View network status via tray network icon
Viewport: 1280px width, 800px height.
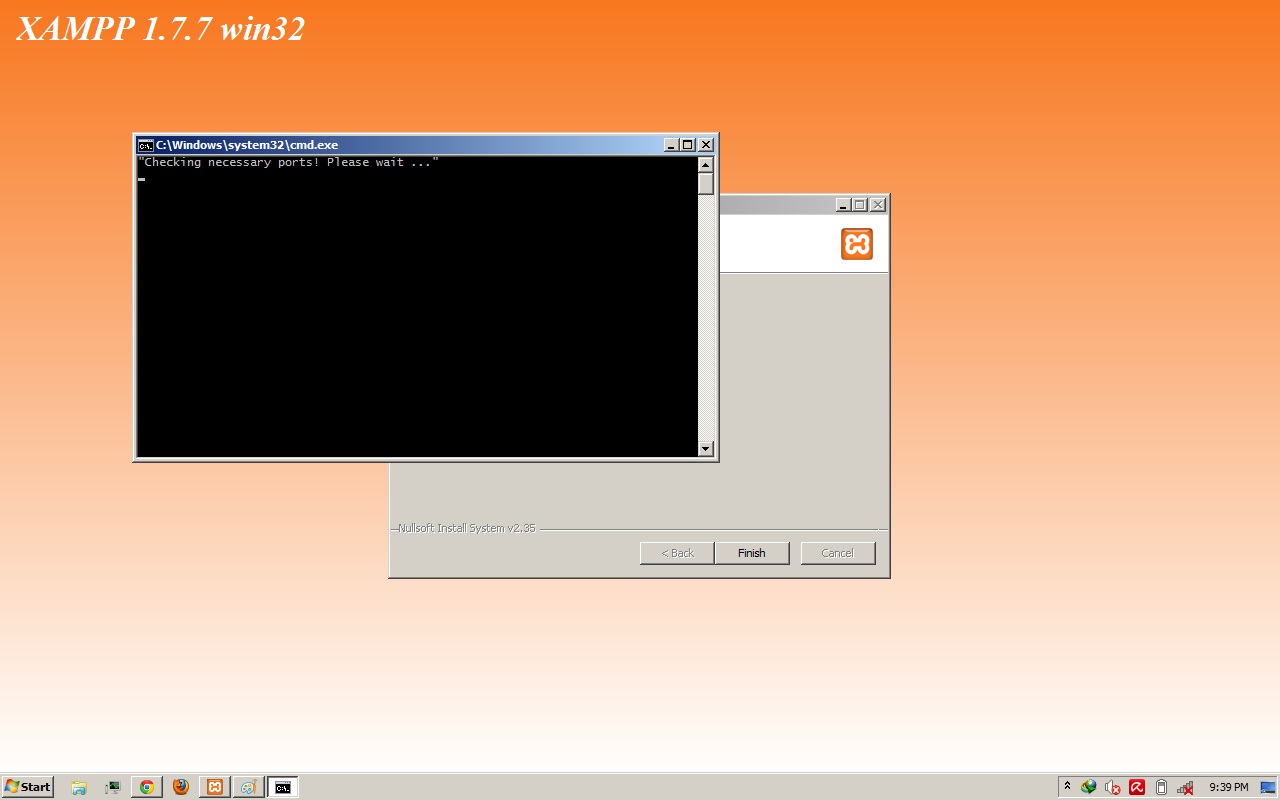pyautogui.click(x=1184, y=787)
